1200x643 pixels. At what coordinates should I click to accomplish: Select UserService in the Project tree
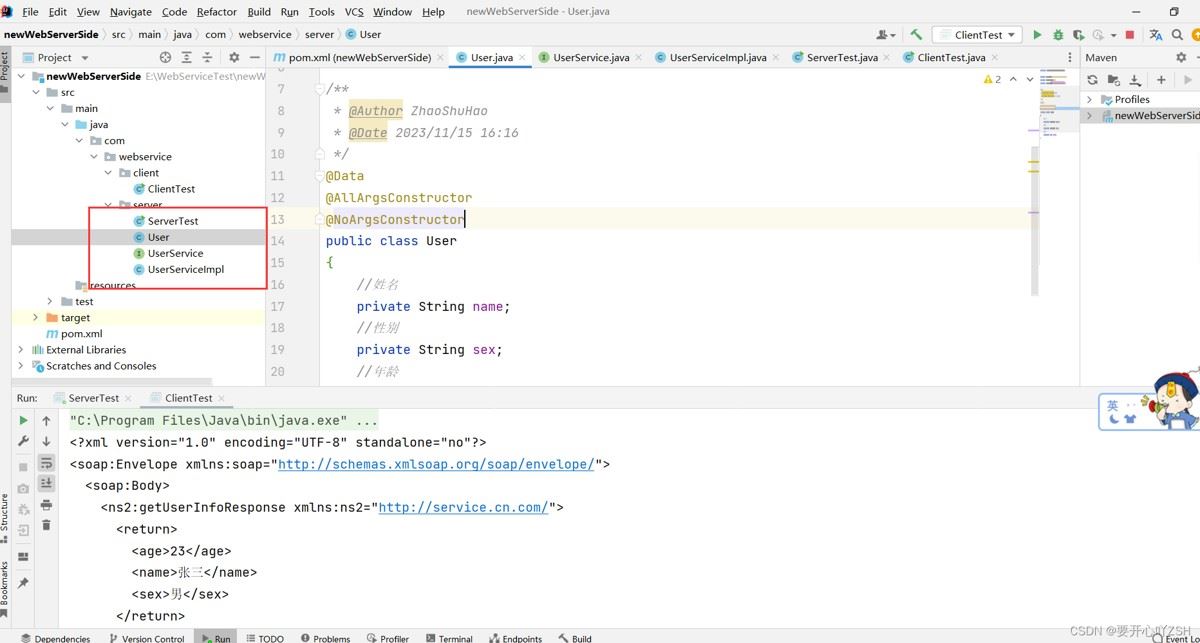click(x=175, y=253)
